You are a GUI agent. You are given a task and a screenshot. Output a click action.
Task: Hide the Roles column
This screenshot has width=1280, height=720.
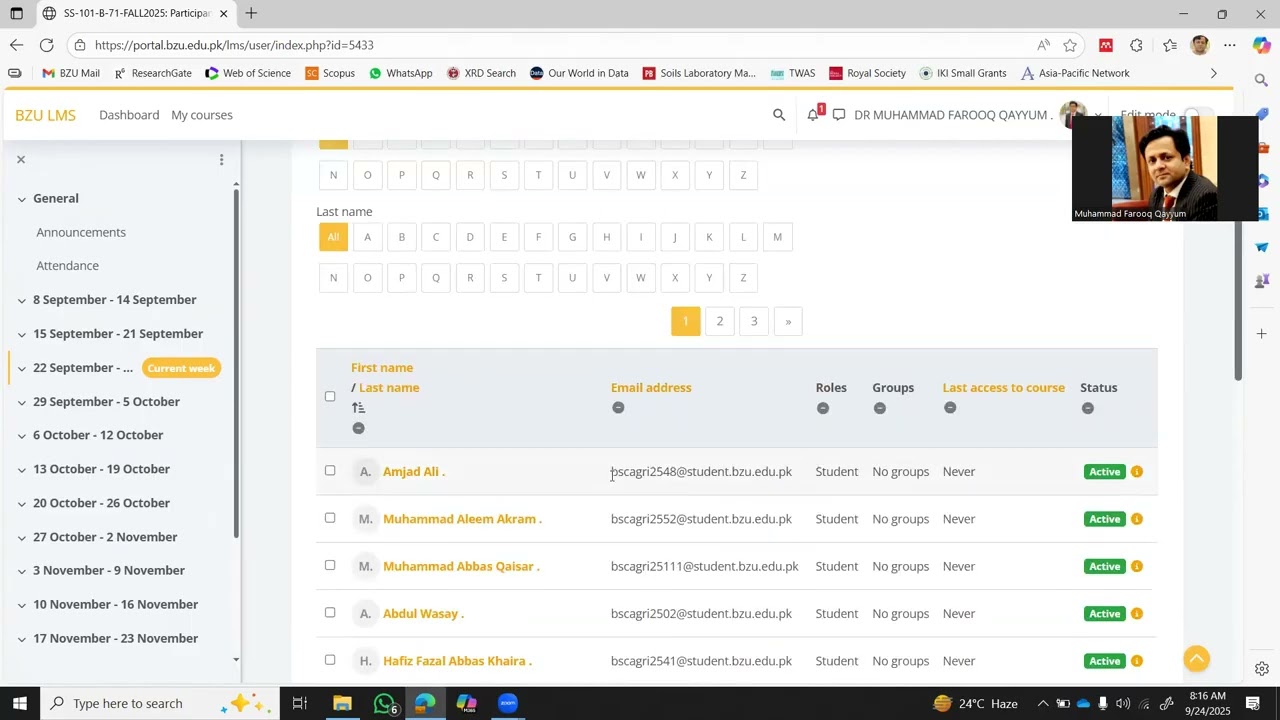pyautogui.click(x=823, y=408)
